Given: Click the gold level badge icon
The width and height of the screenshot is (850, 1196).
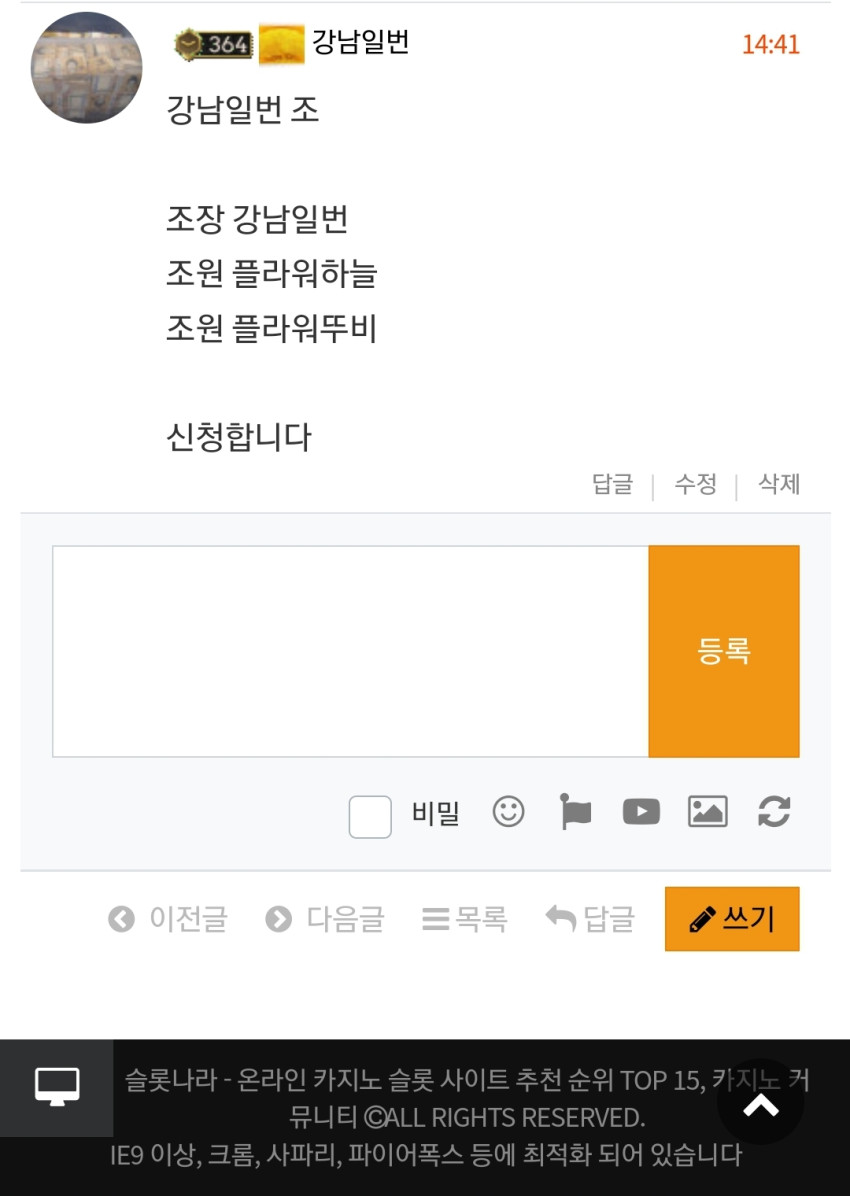Looking at the screenshot, I should tap(282, 45).
